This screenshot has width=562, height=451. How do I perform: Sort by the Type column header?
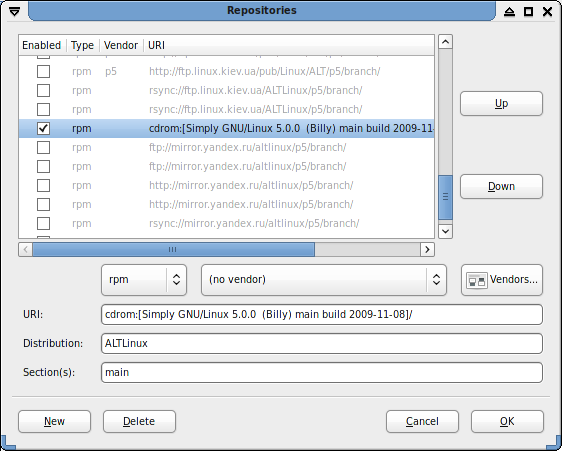click(x=82, y=45)
